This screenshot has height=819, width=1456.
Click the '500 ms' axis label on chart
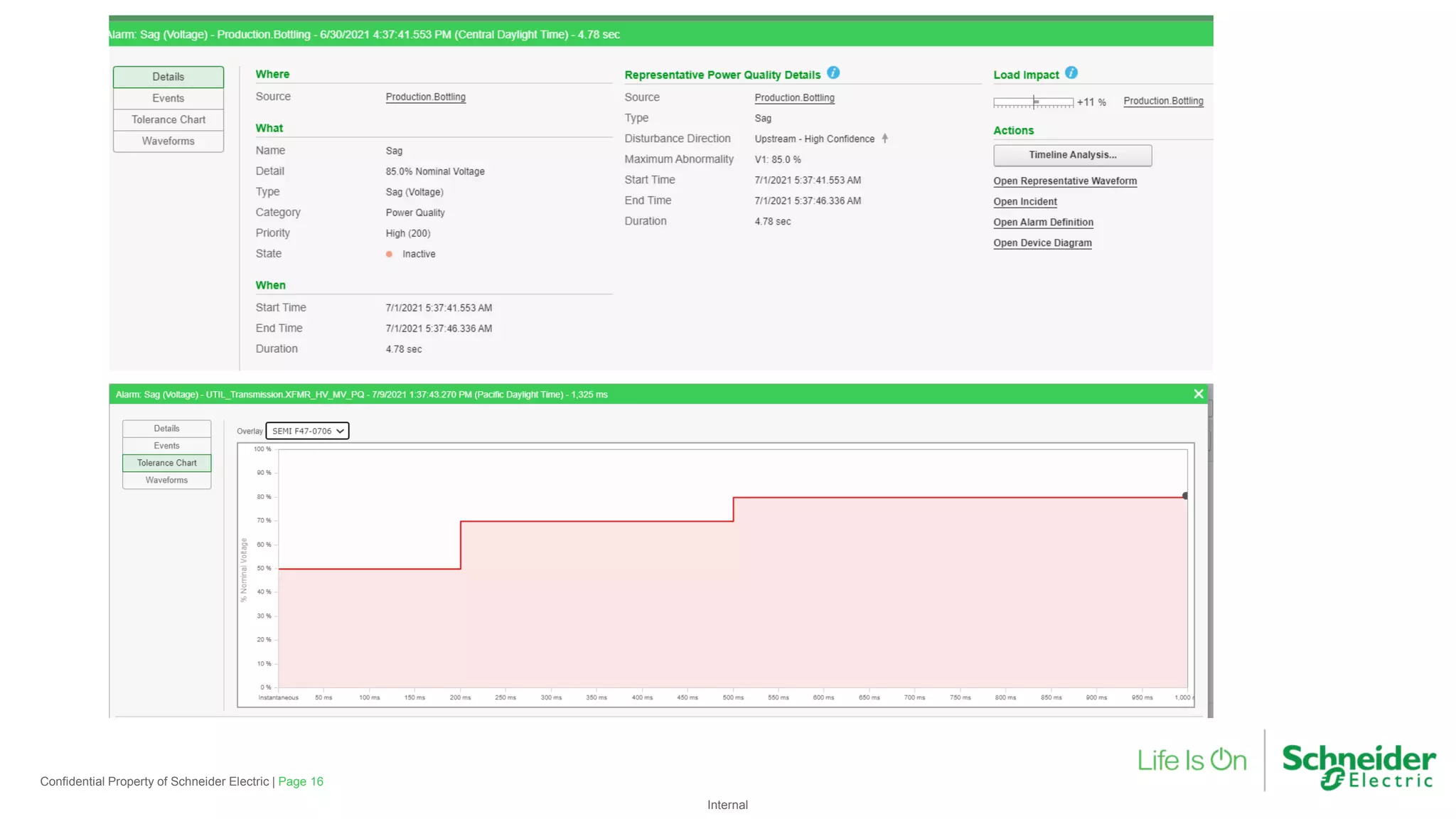(x=733, y=697)
